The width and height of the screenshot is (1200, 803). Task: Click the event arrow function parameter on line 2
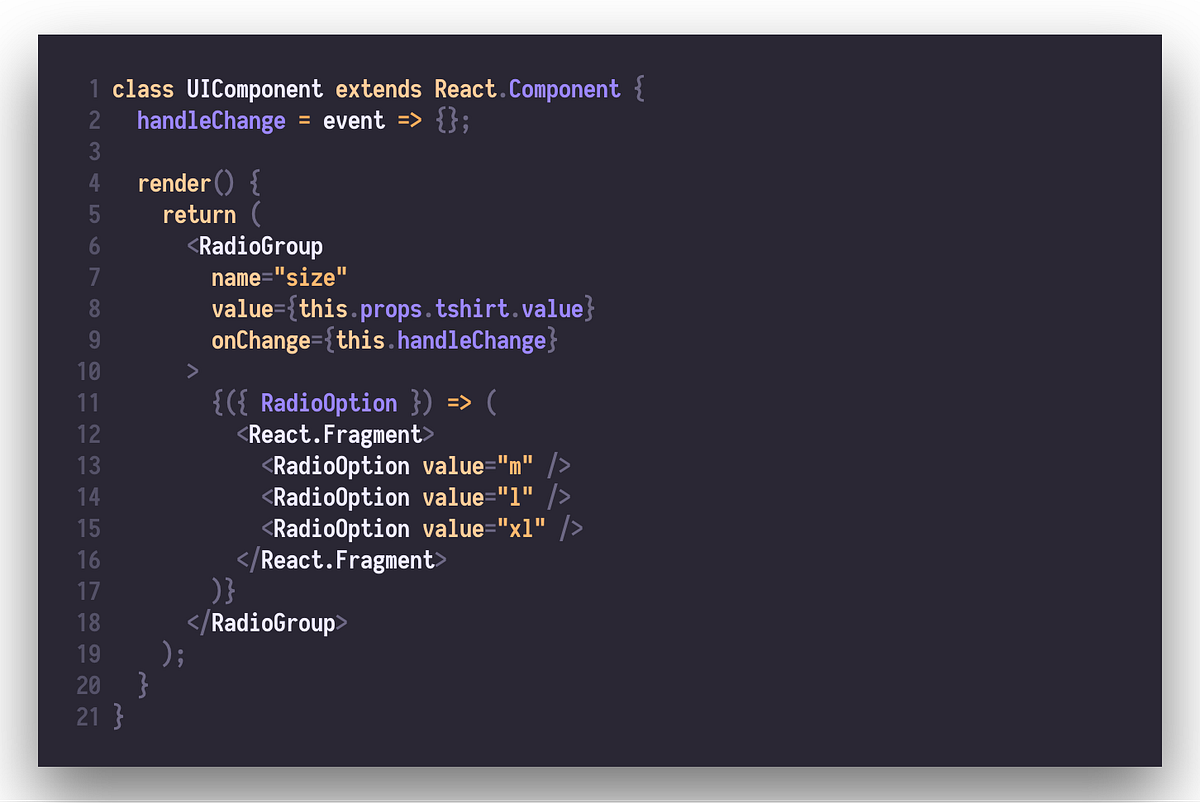tap(354, 120)
